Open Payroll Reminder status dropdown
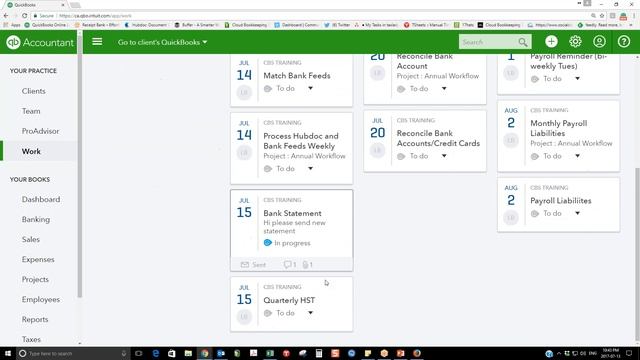The image size is (640, 360). coord(577,78)
